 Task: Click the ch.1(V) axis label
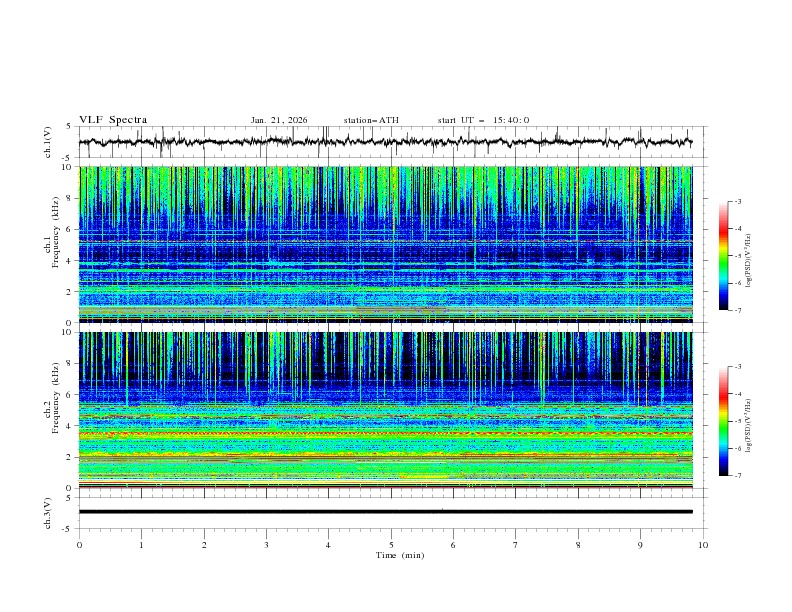[x=47, y=142]
